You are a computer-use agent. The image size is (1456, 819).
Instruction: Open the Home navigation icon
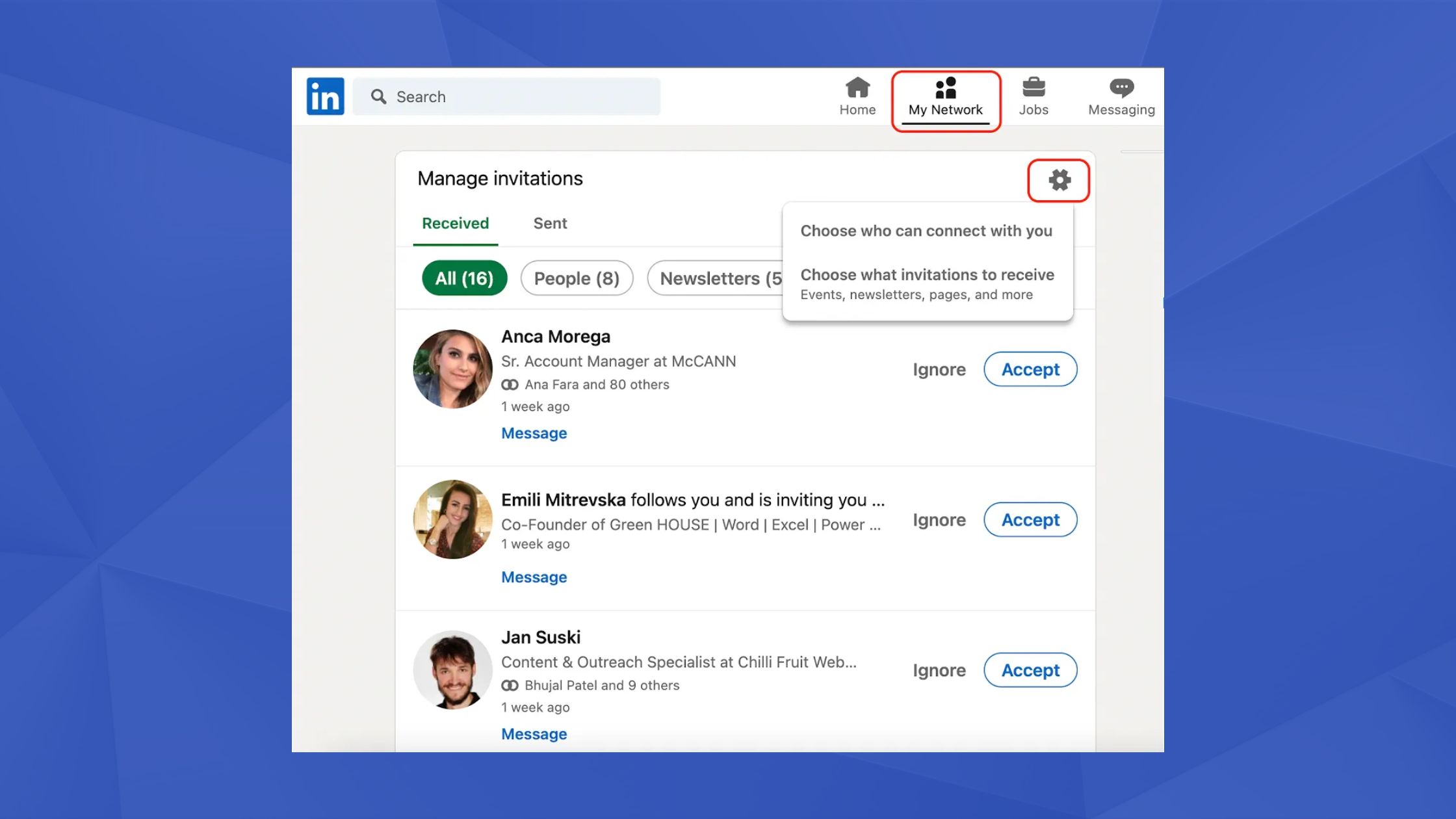857,88
